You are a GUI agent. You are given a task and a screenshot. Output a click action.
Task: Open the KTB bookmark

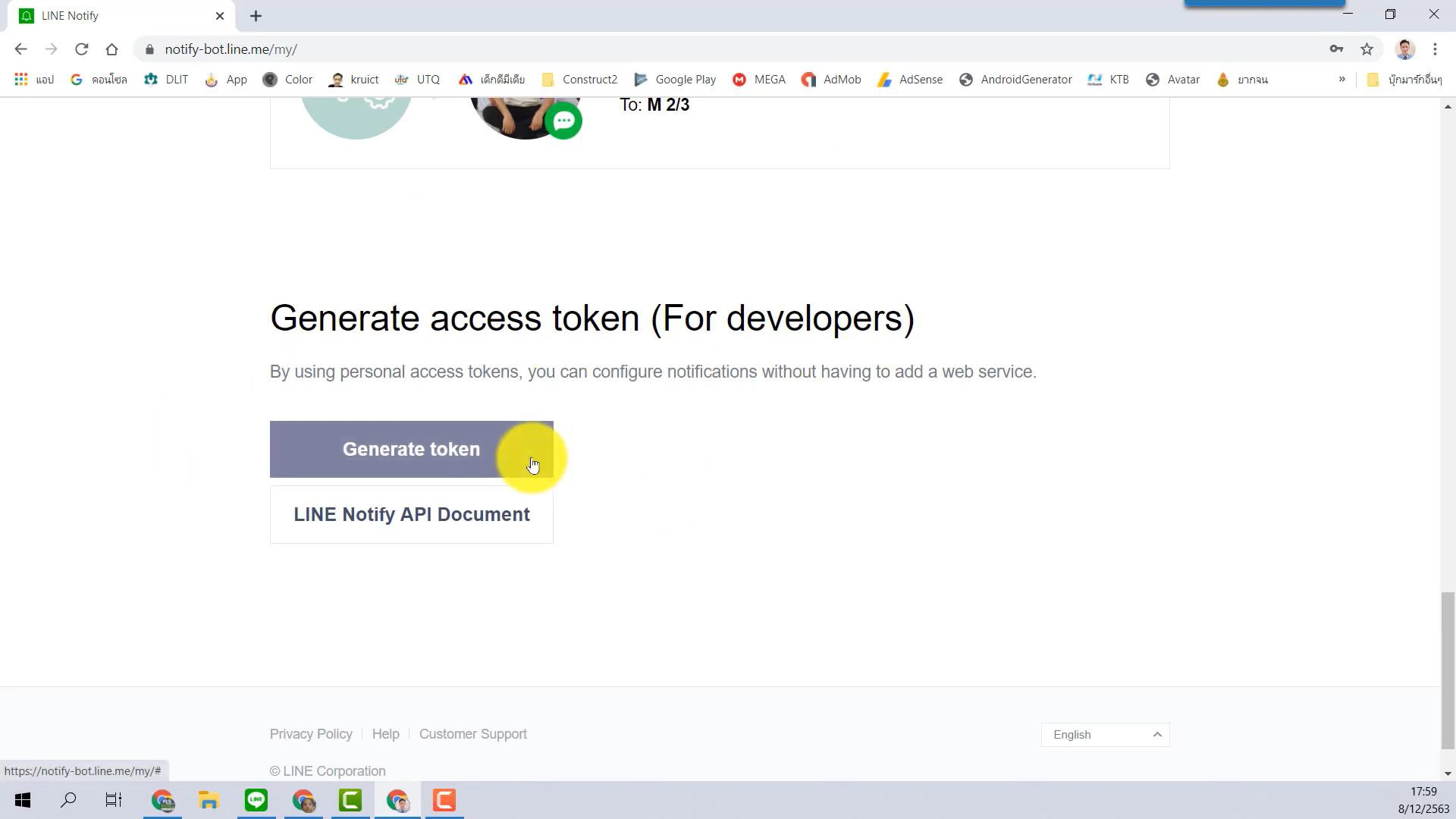pos(1109,80)
